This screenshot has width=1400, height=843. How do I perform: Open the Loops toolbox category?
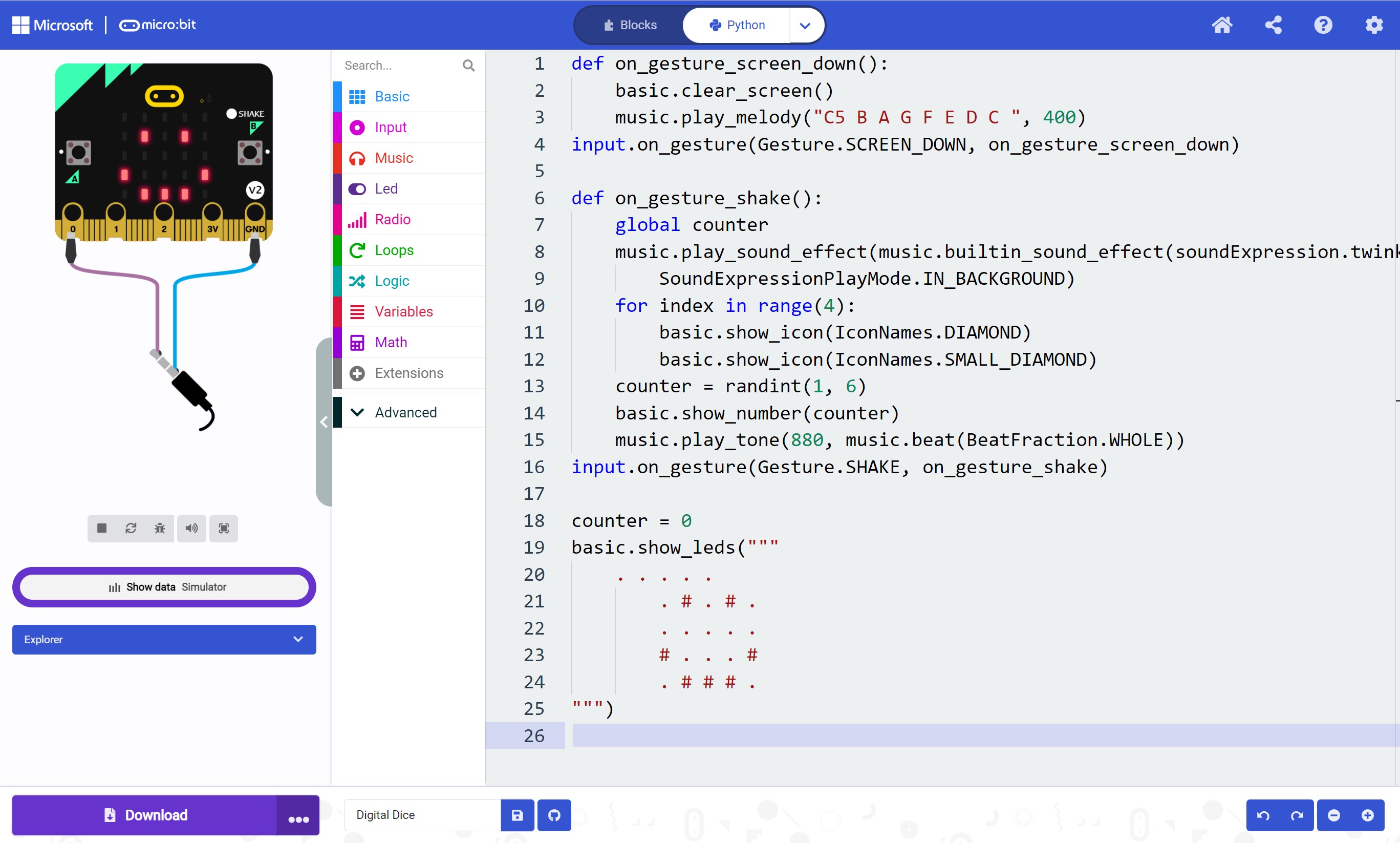[409, 250]
